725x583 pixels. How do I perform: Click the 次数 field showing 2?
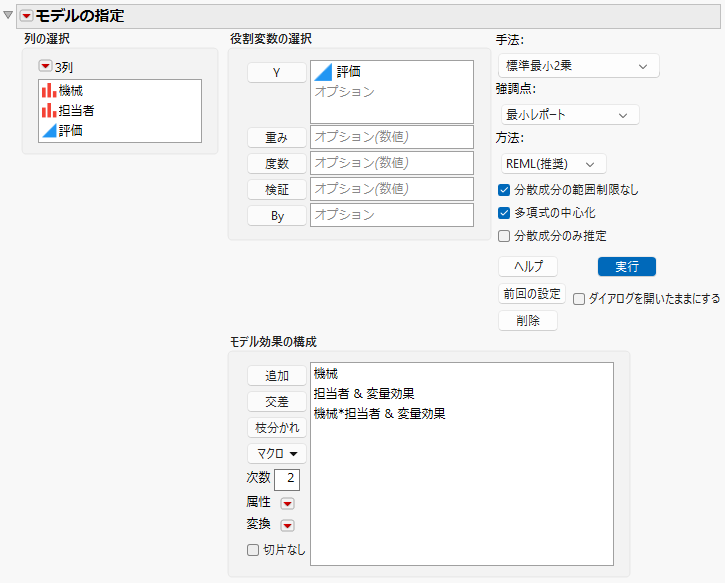coord(287,479)
